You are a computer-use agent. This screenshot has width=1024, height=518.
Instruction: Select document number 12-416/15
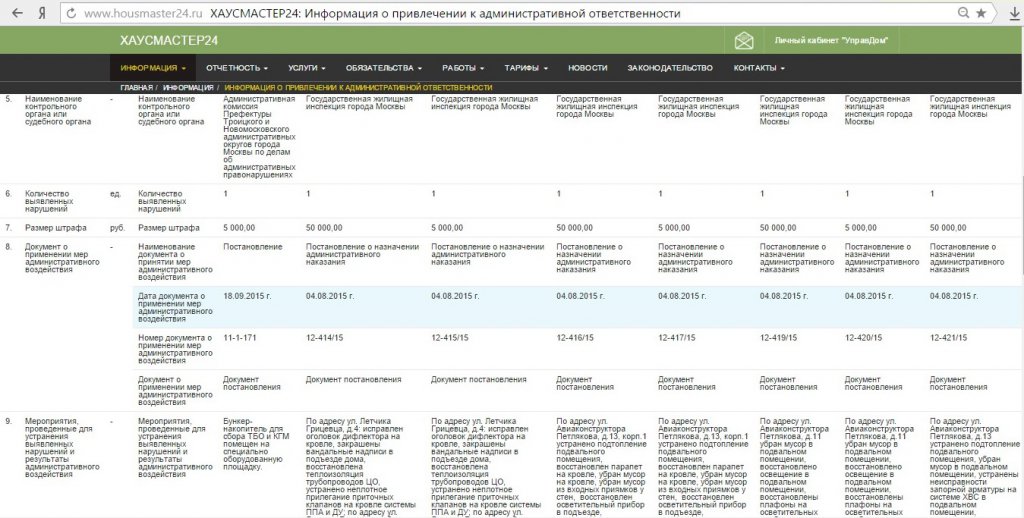(575, 338)
